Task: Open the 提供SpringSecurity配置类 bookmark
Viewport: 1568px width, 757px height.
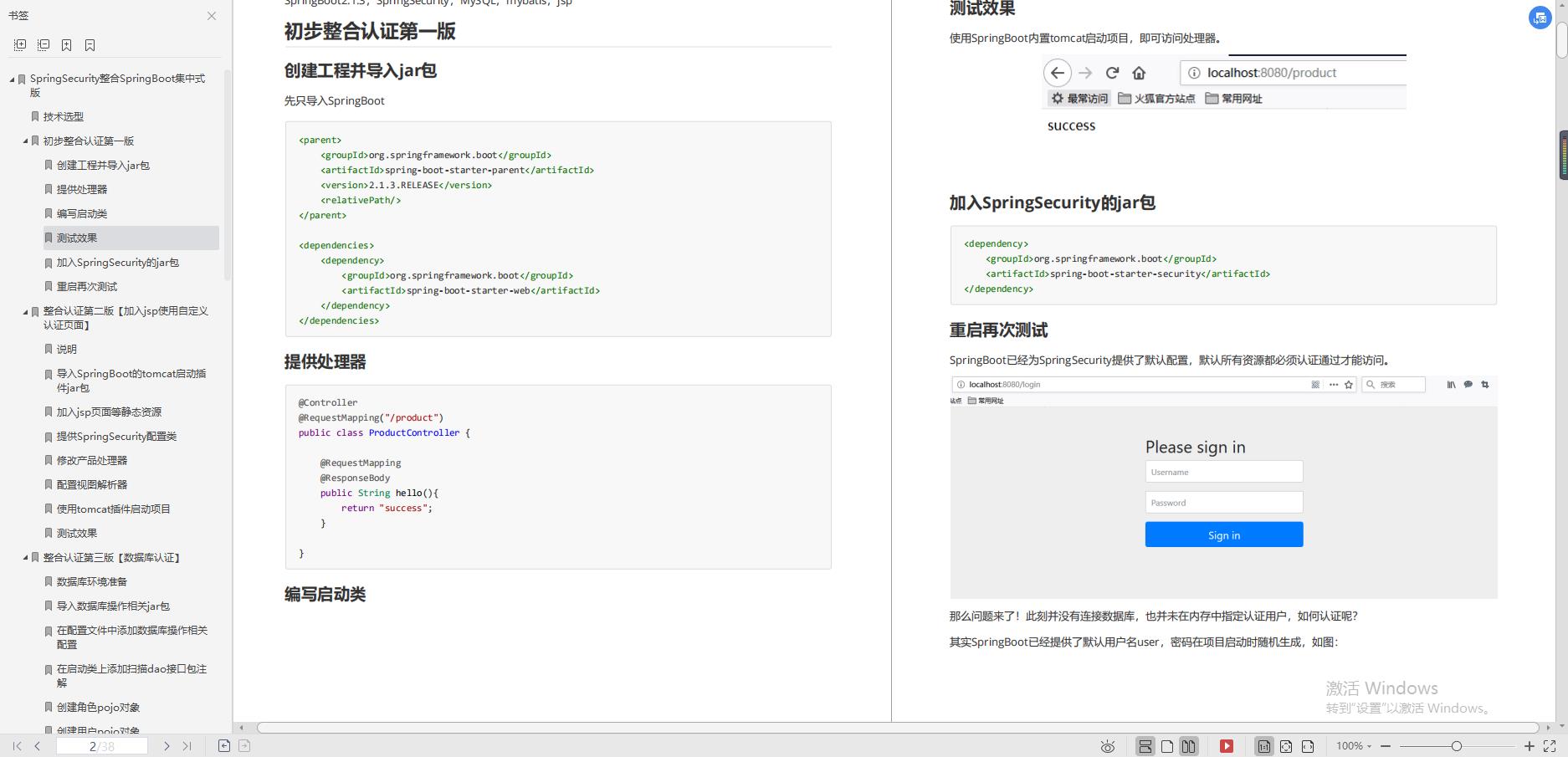Action: [x=116, y=437]
